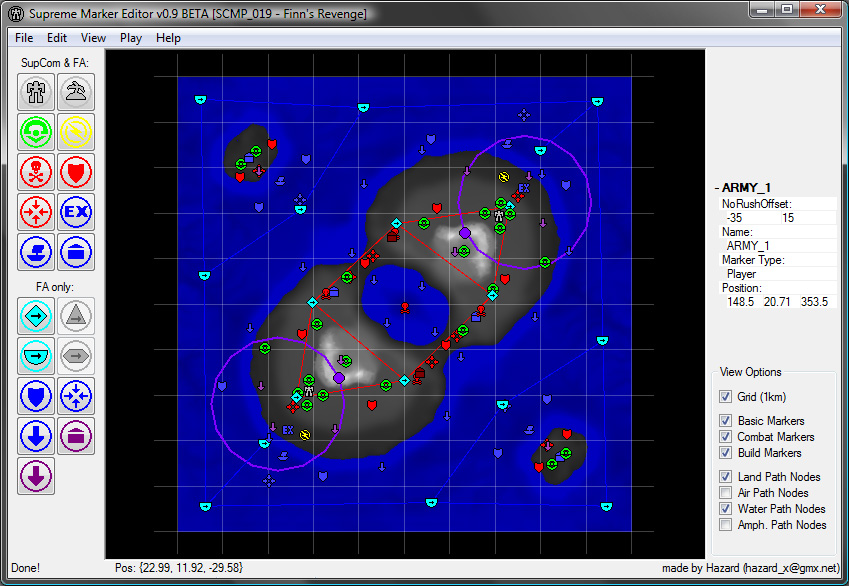Select the Player commander marker tool
The width and height of the screenshot is (849, 586).
click(36, 92)
